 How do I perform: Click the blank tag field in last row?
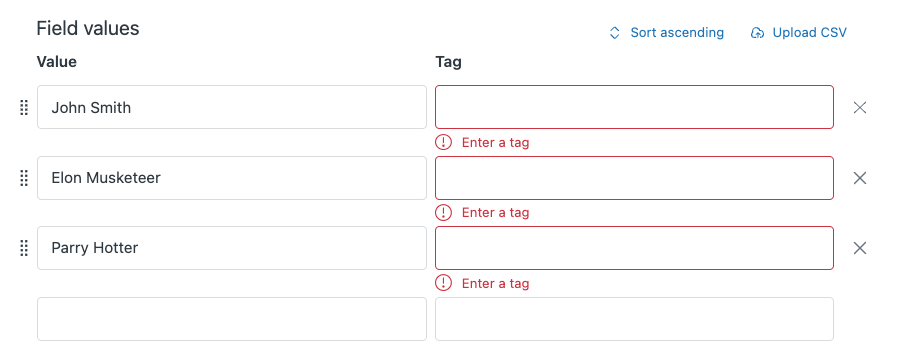point(635,319)
